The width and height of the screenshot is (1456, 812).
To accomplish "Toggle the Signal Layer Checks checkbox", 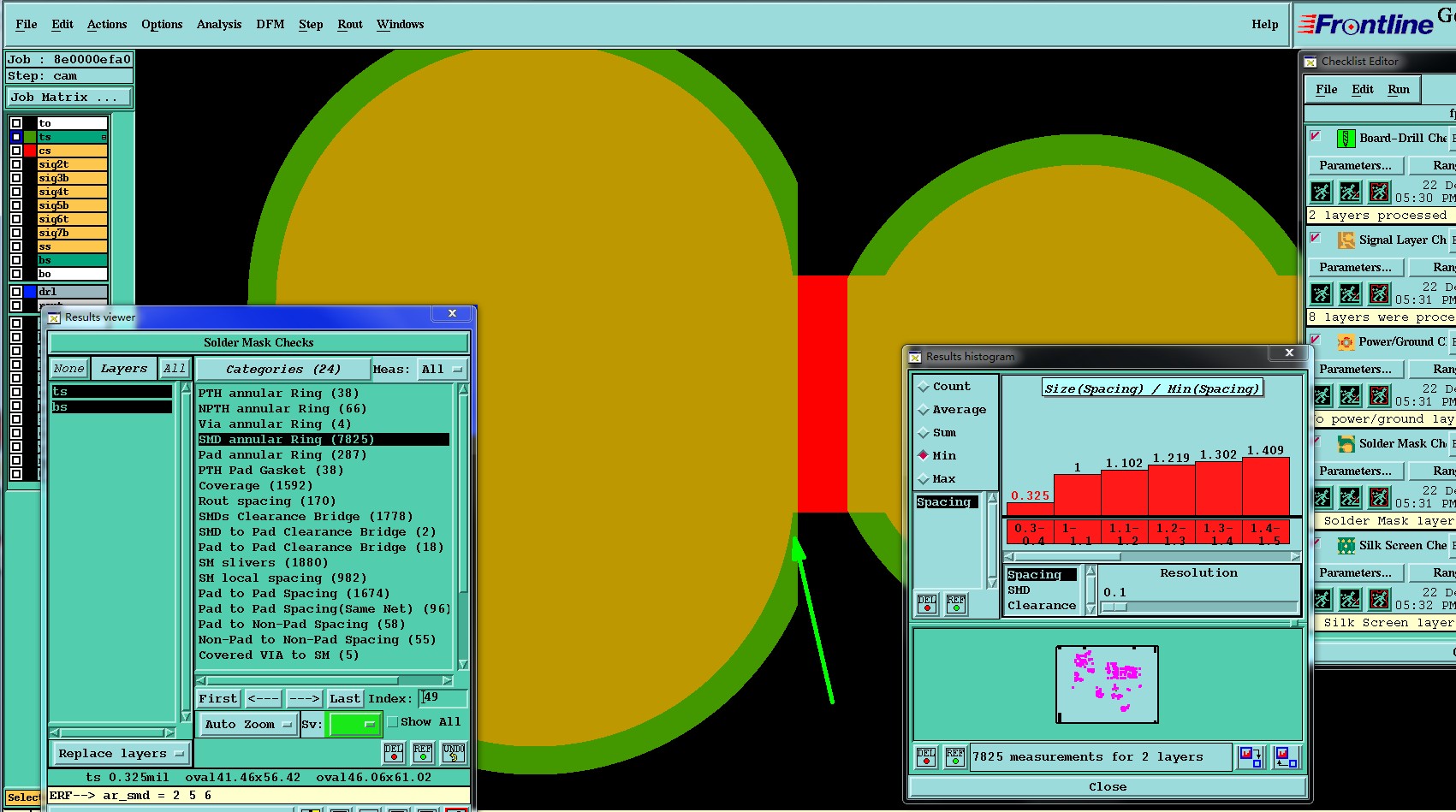I will click(x=1316, y=238).
